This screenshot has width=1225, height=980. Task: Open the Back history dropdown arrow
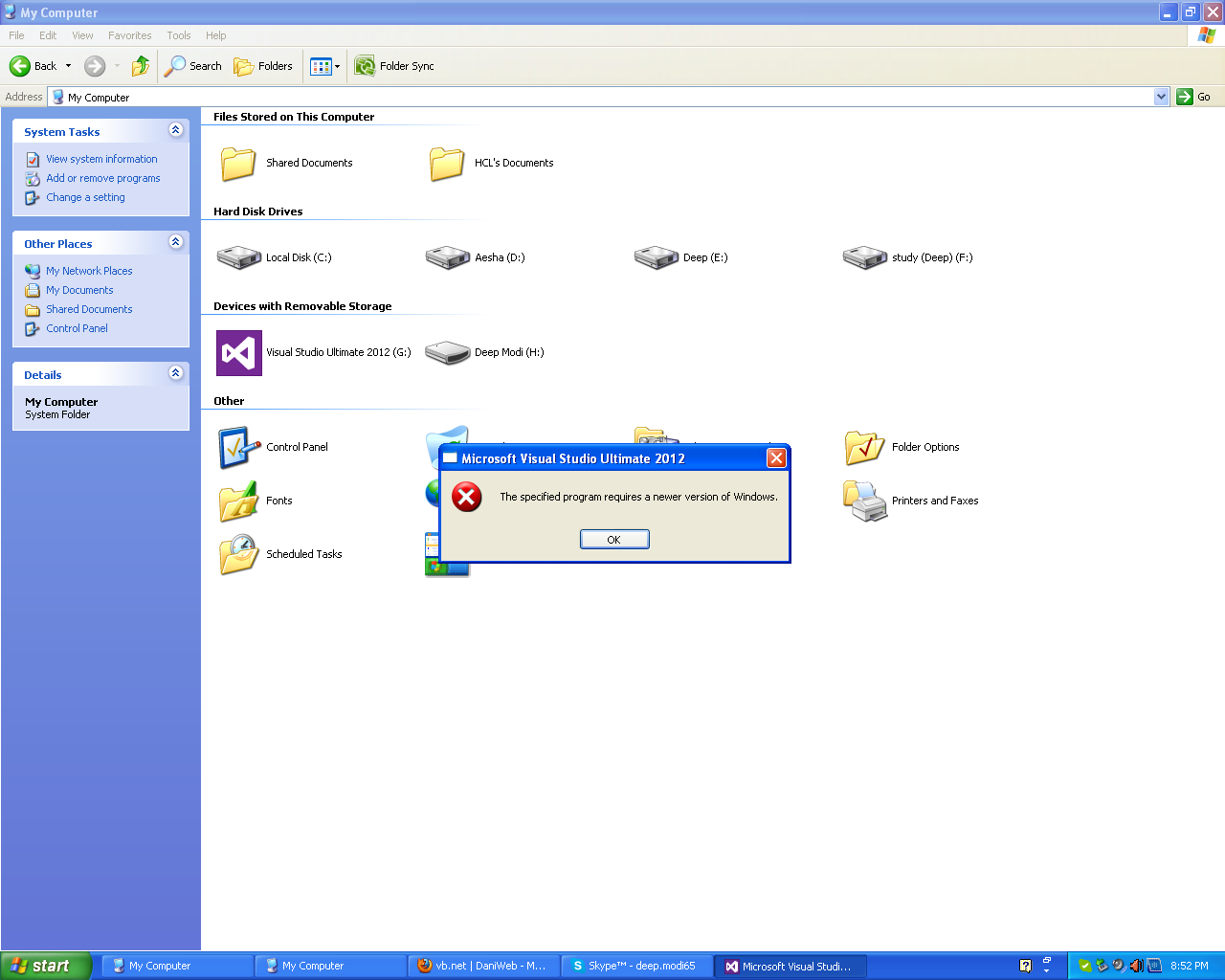click(68, 66)
